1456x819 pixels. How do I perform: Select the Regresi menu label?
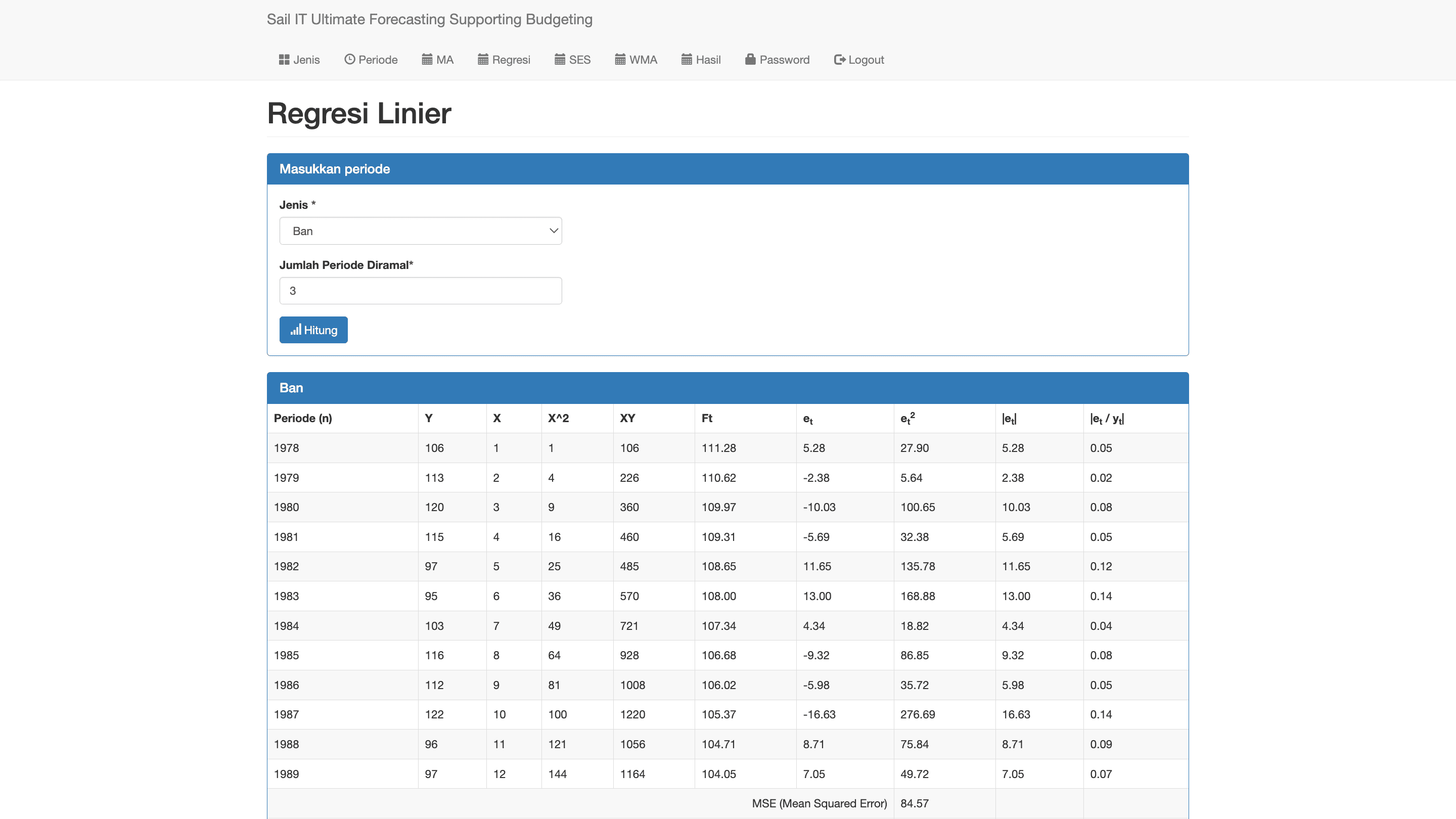click(511, 59)
